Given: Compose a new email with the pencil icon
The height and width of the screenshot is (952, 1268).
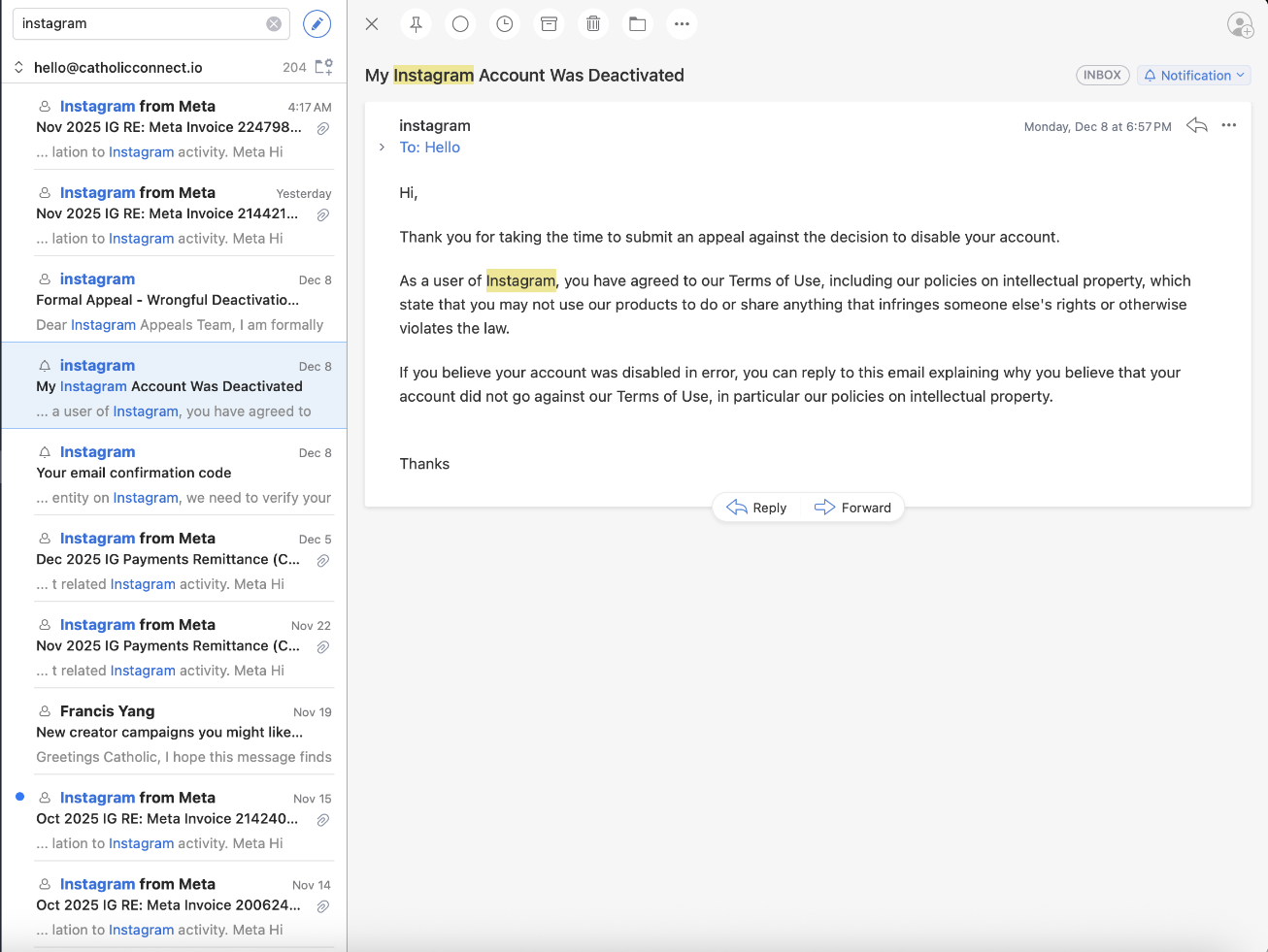Looking at the screenshot, I should tap(317, 23).
